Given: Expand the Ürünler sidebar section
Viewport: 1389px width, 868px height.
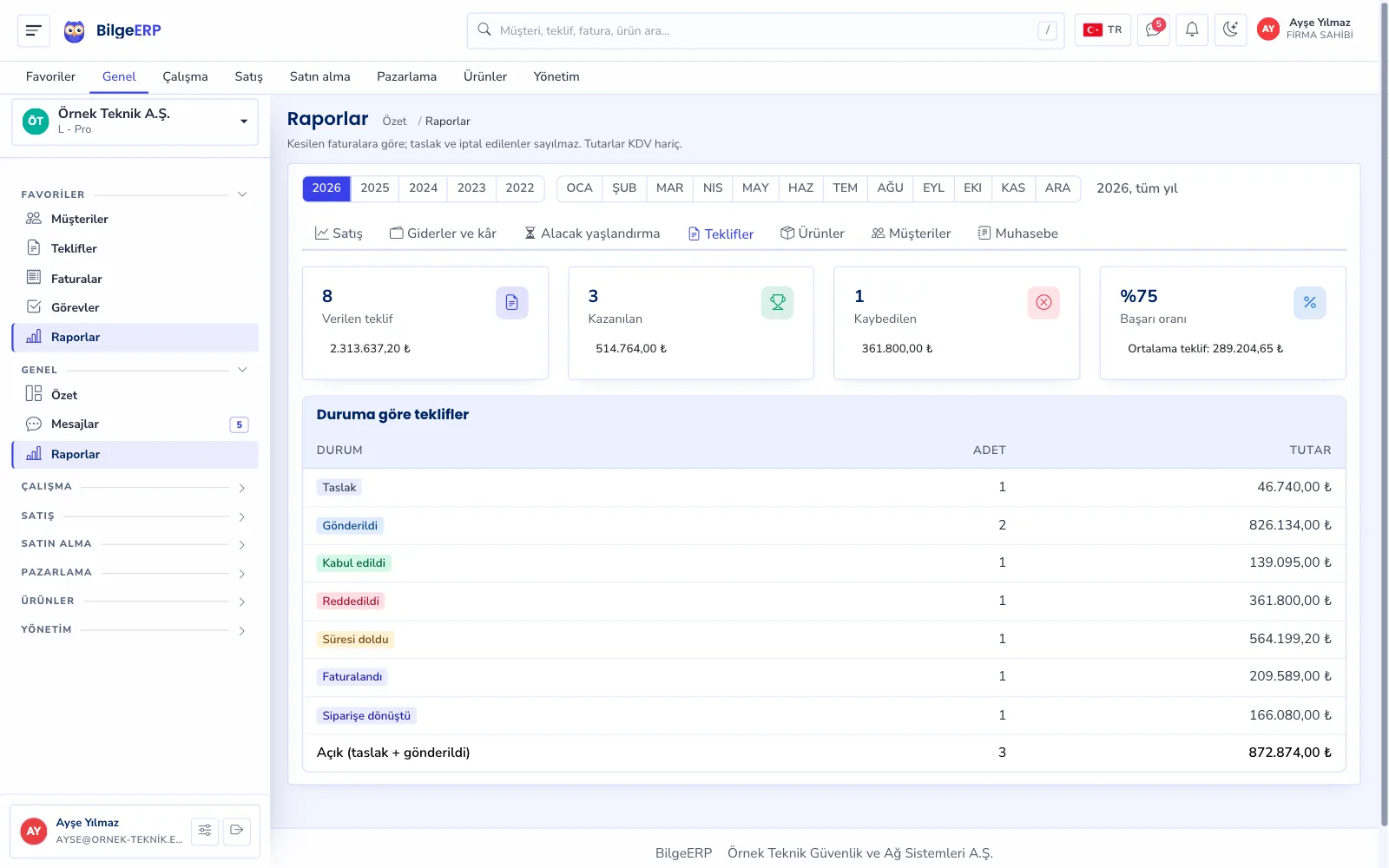Looking at the screenshot, I should (x=135, y=601).
